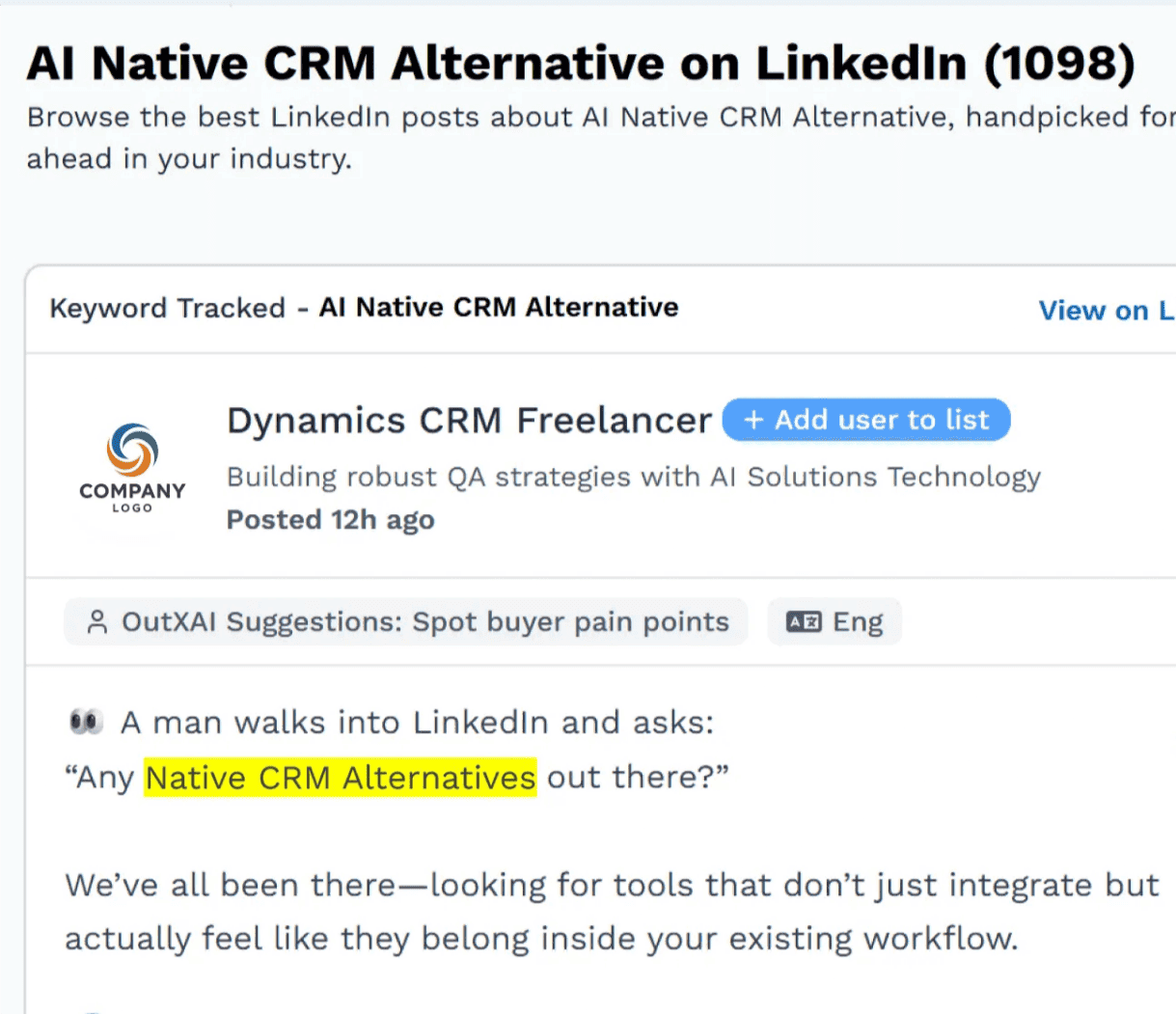Click the swirl company logo image

(x=132, y=450)
